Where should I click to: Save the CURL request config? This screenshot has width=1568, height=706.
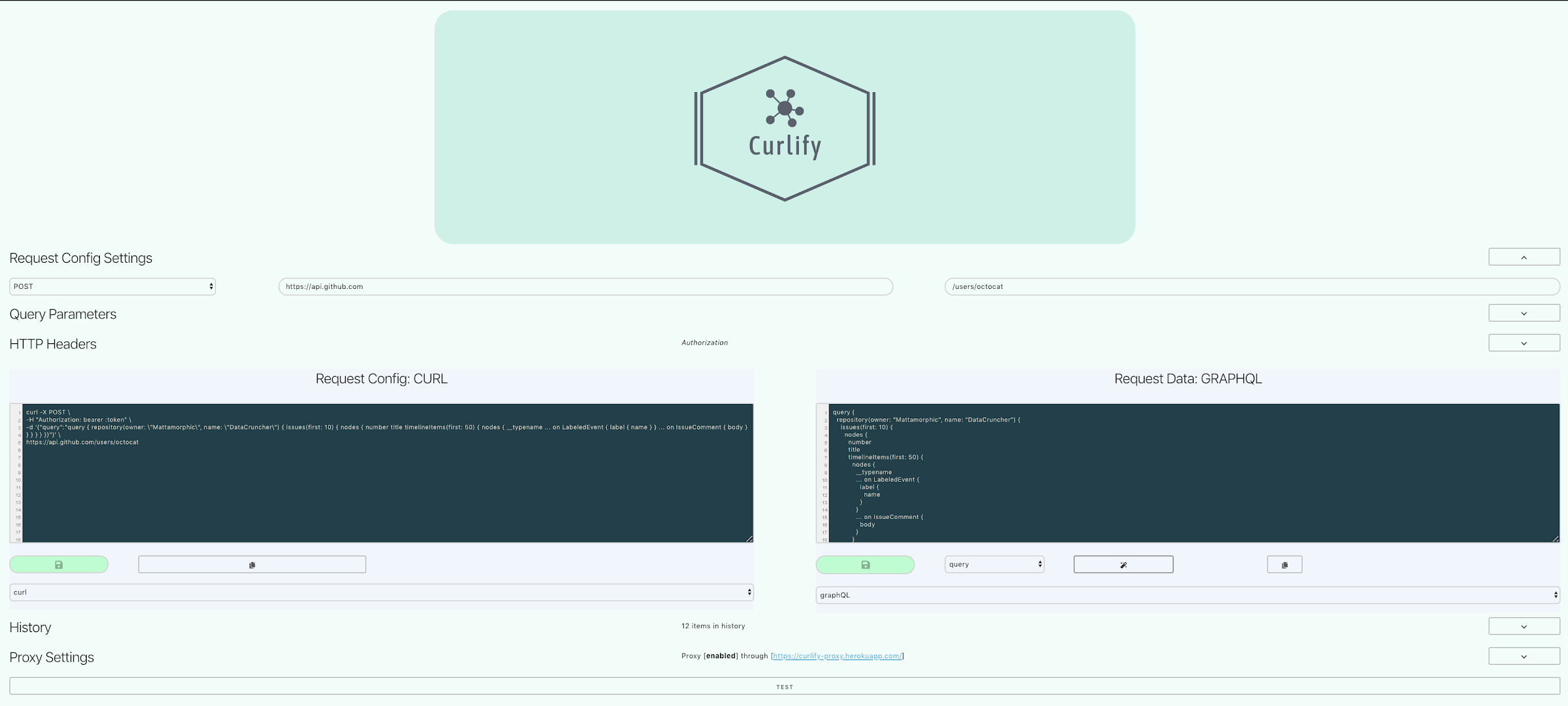tap(59, 564)
